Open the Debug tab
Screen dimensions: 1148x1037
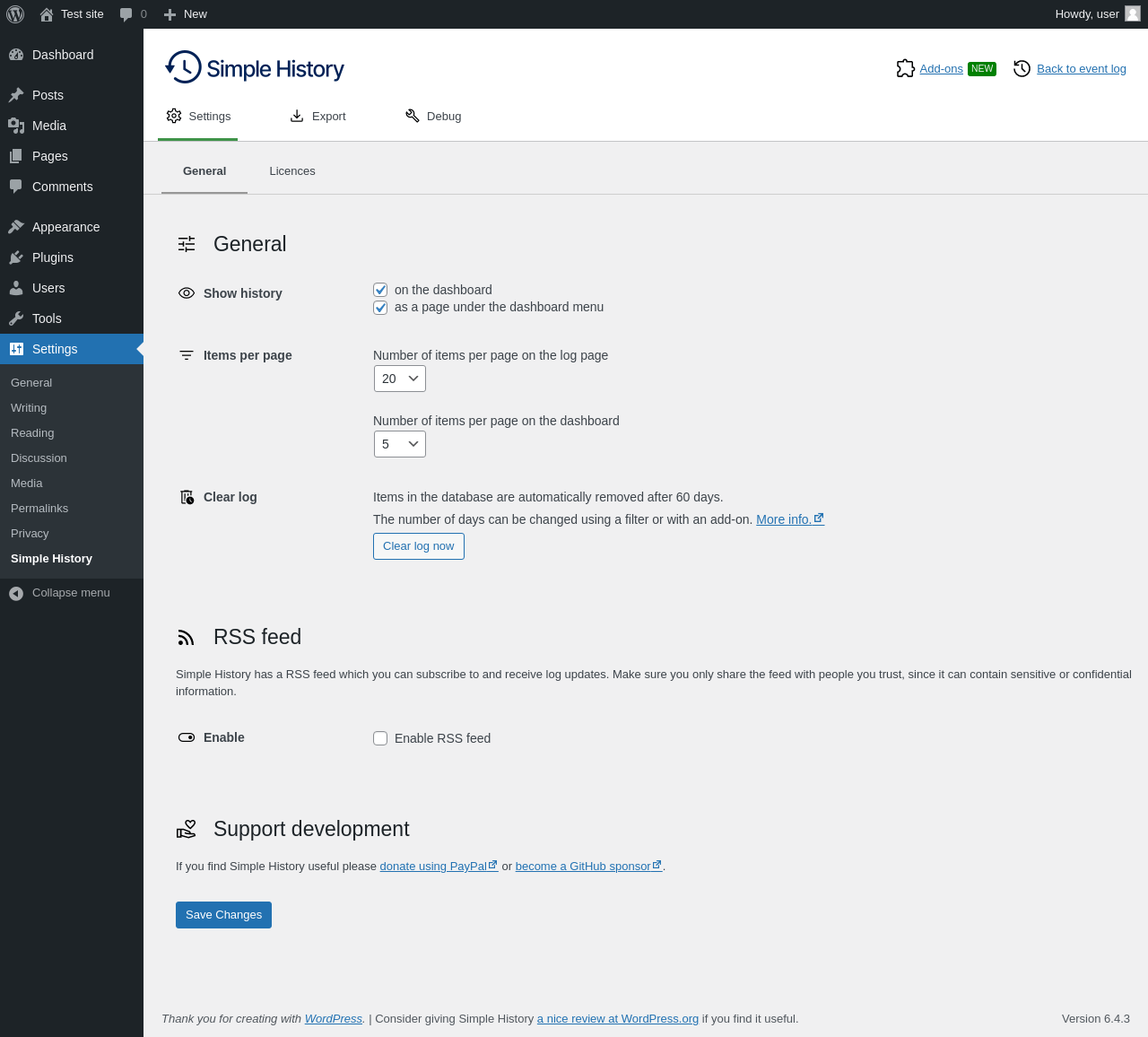pyautogui.click(x=433, y=117)
